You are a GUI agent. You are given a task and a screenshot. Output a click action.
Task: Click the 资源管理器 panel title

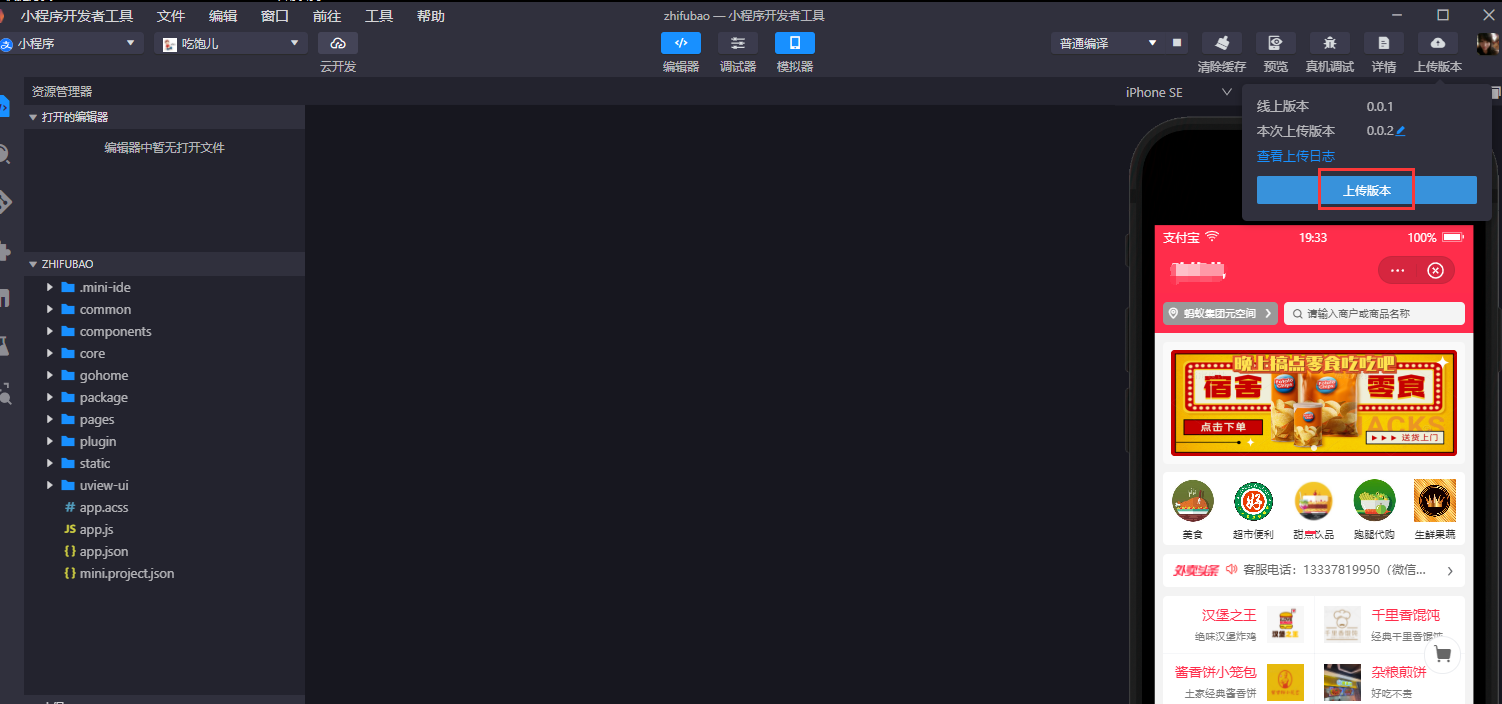click(x=62, y=91)
